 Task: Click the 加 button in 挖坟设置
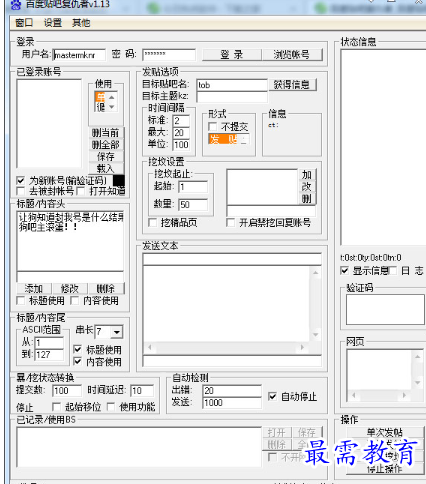tap(307, 175)
